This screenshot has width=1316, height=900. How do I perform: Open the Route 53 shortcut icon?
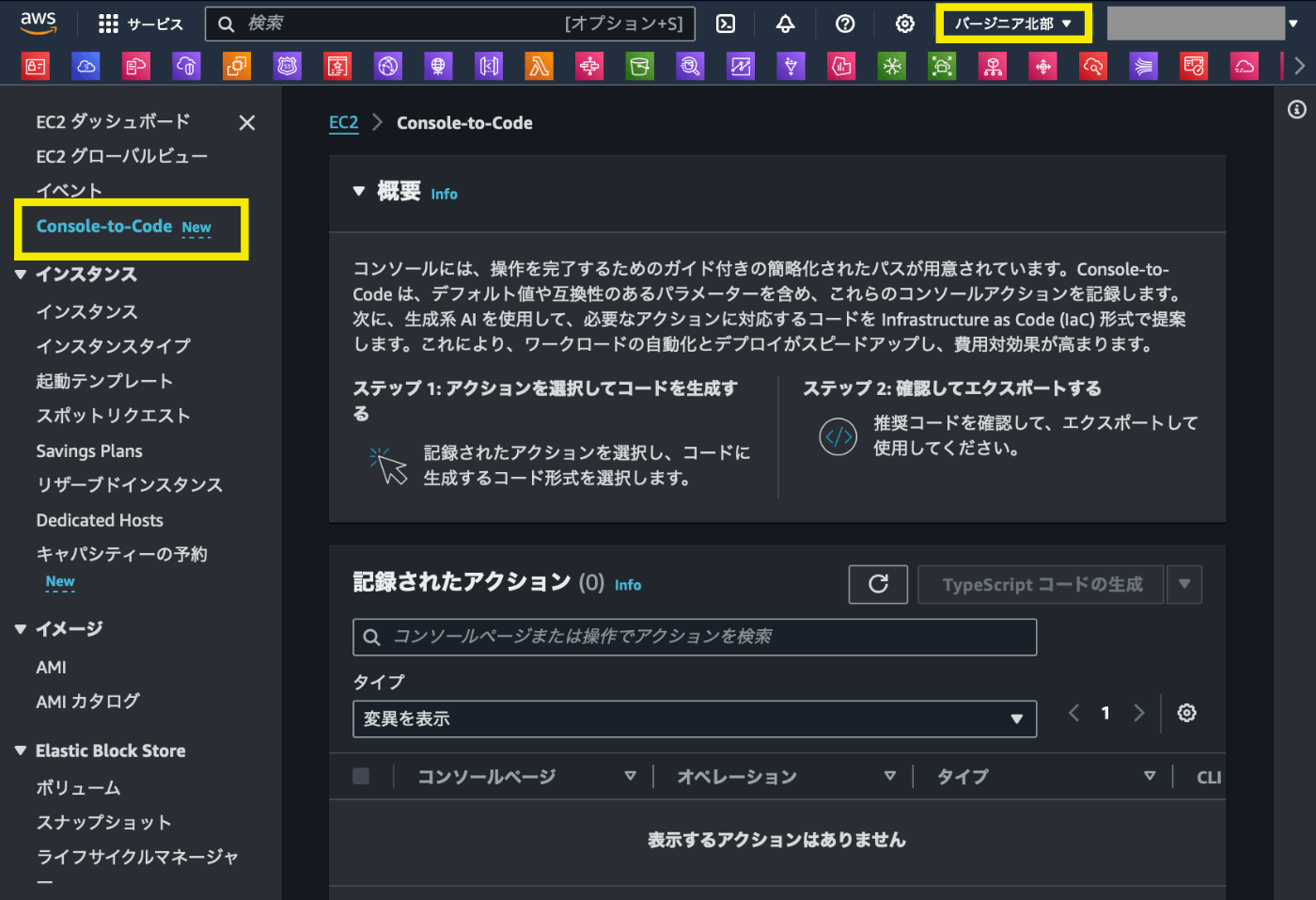pyautogui.click(x=288, y=66)
